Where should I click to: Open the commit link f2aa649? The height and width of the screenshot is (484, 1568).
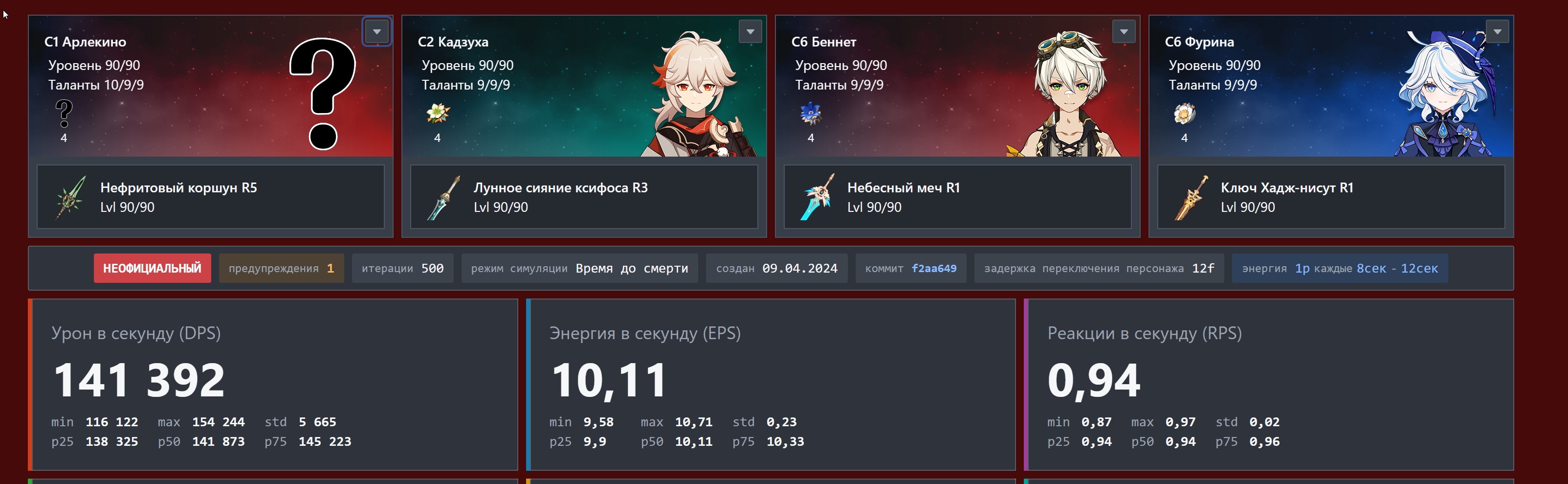click(934, 268)
